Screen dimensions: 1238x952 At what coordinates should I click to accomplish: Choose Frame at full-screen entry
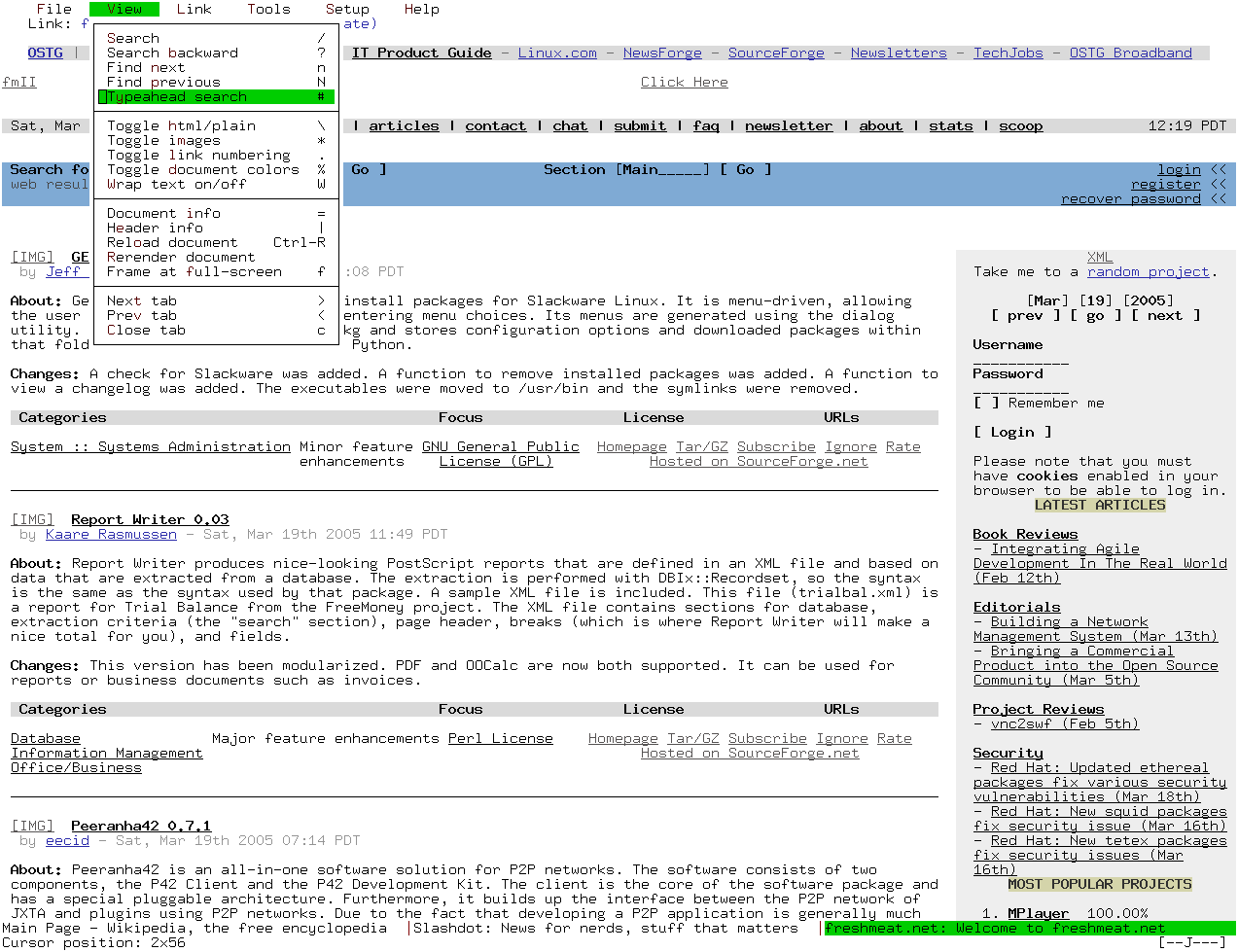click(216, 272)
